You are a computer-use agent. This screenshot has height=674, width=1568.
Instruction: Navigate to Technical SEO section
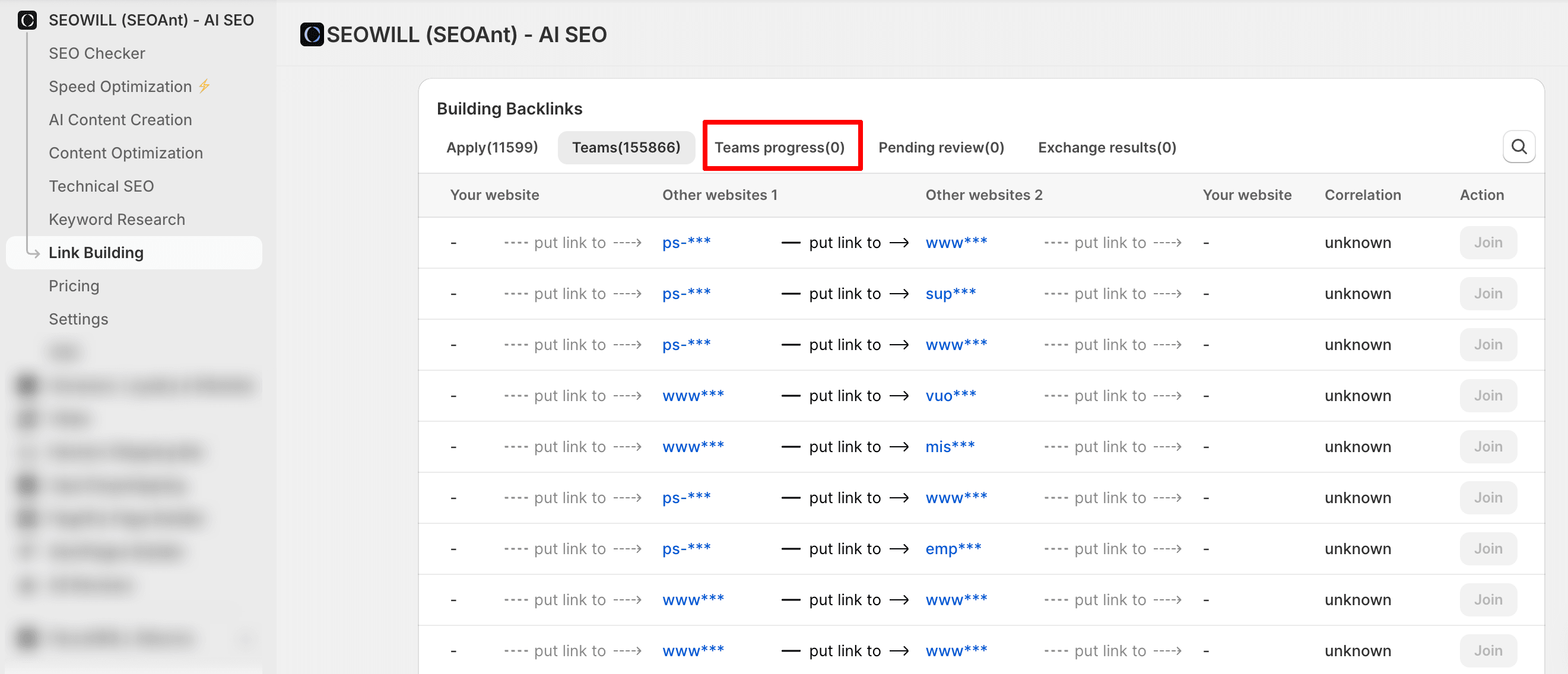click(x=101, y=186)
